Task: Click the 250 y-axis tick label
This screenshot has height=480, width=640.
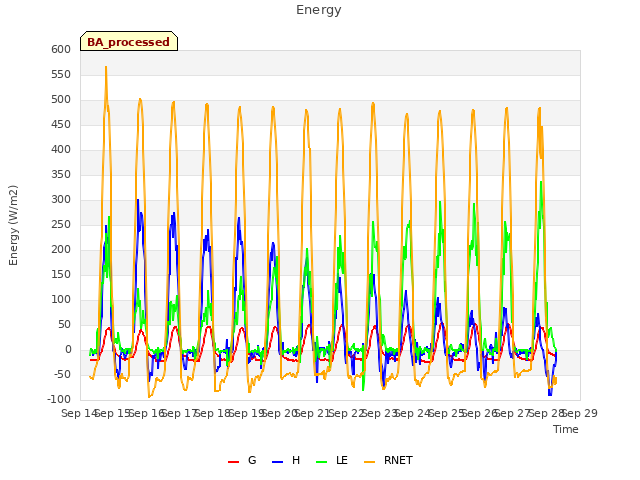Action: 61,224
